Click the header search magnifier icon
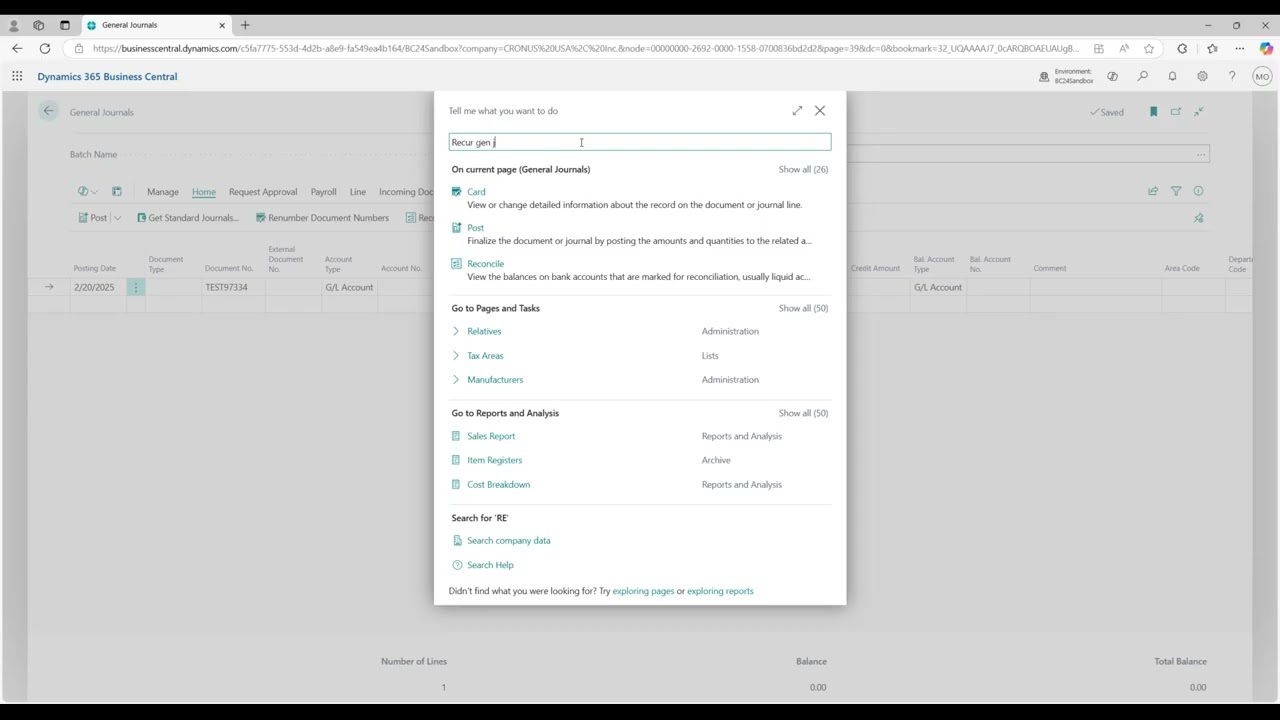The image size is (1280, 720). coord(1142,76)
